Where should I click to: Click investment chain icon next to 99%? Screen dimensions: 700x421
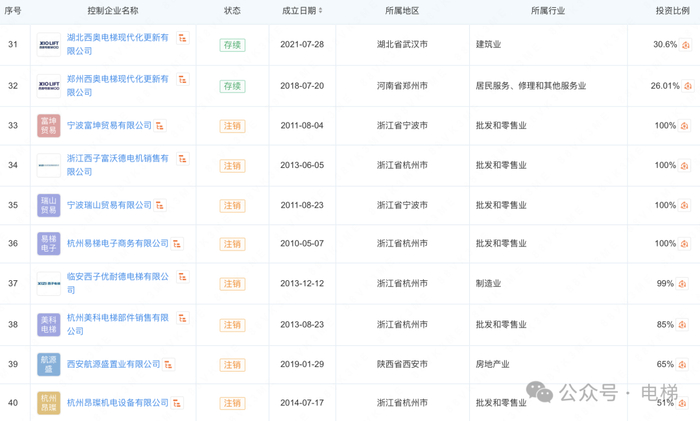tap(682, 284)
